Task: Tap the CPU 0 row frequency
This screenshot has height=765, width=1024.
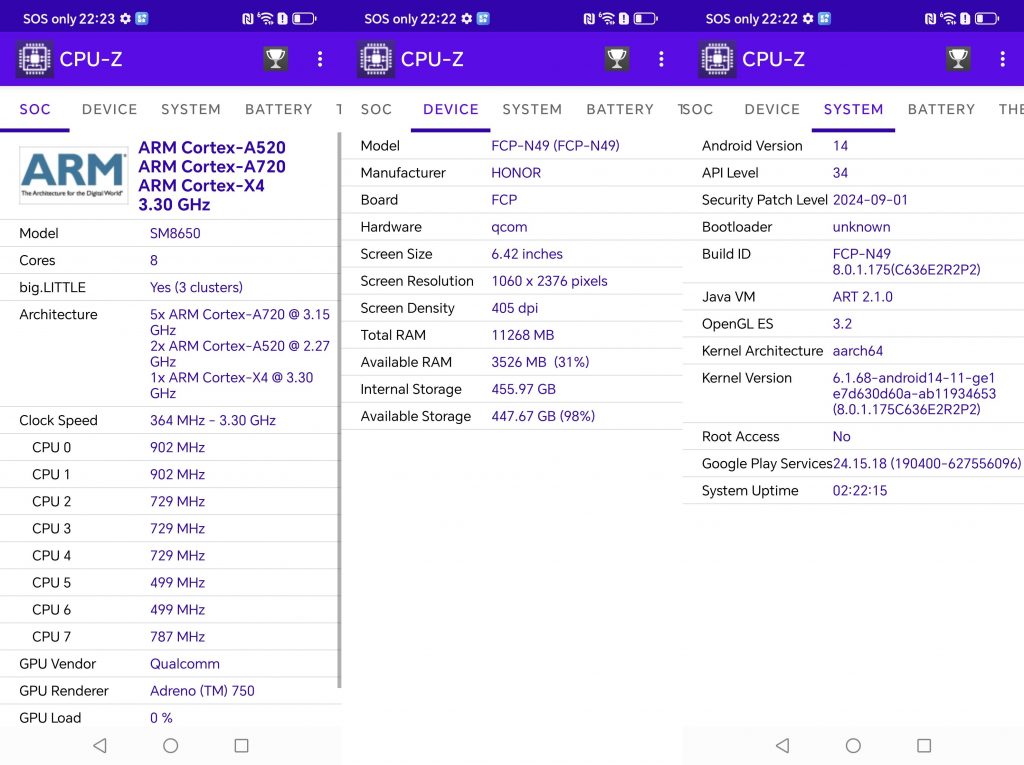Action: pos(178,448)
